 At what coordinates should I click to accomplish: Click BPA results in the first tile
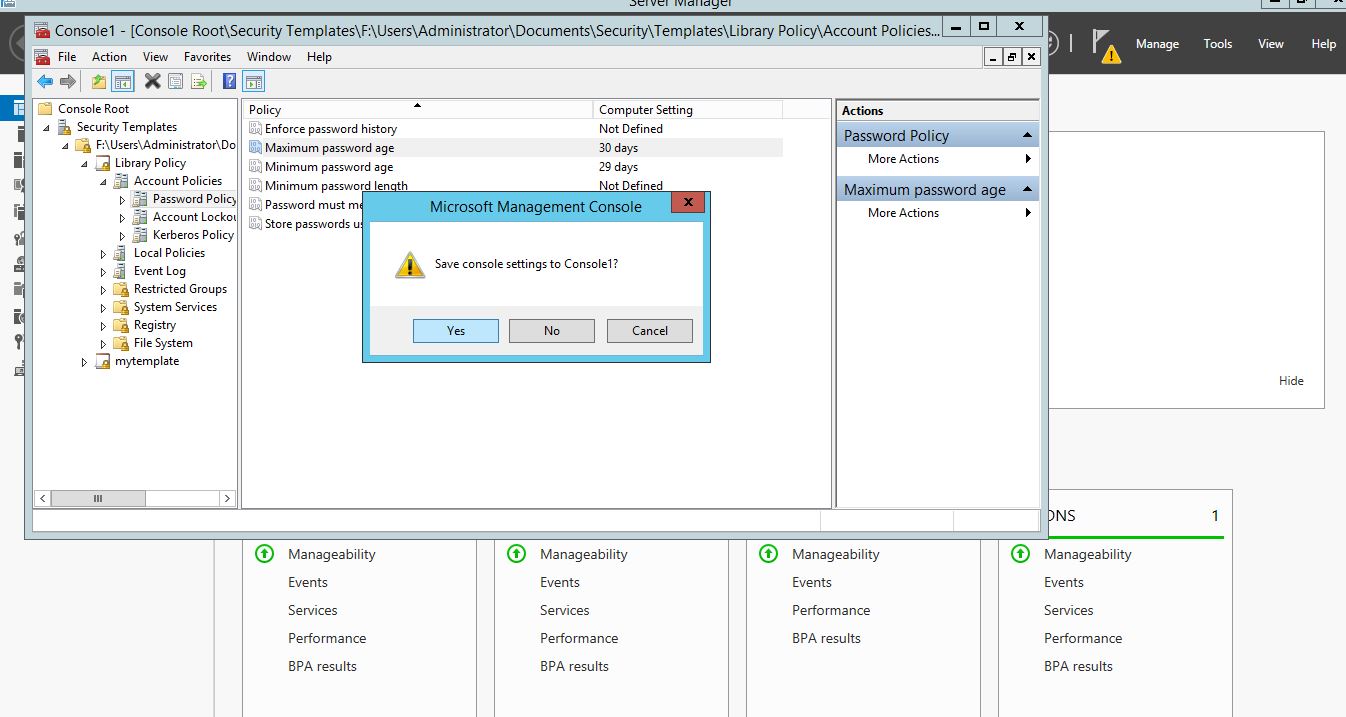tap(322, 666)
